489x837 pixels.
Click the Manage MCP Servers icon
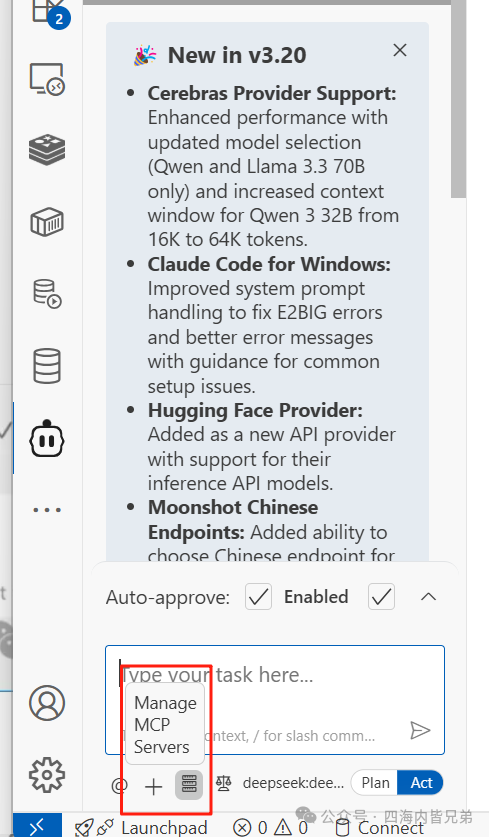click(x=189, y=785)
